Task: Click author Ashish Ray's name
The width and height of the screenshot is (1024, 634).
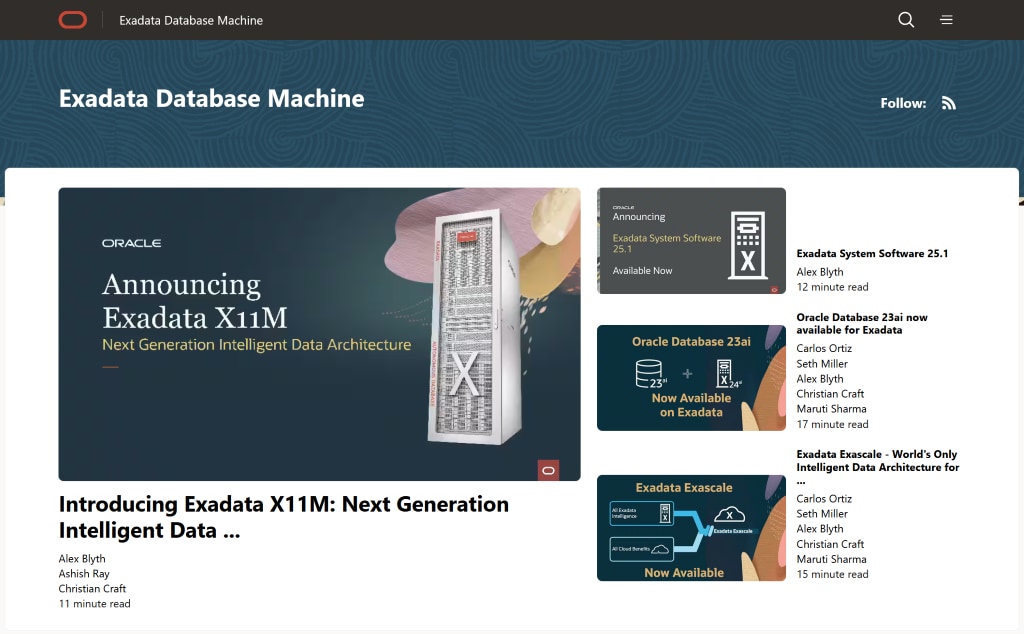Action: [82, 573]
